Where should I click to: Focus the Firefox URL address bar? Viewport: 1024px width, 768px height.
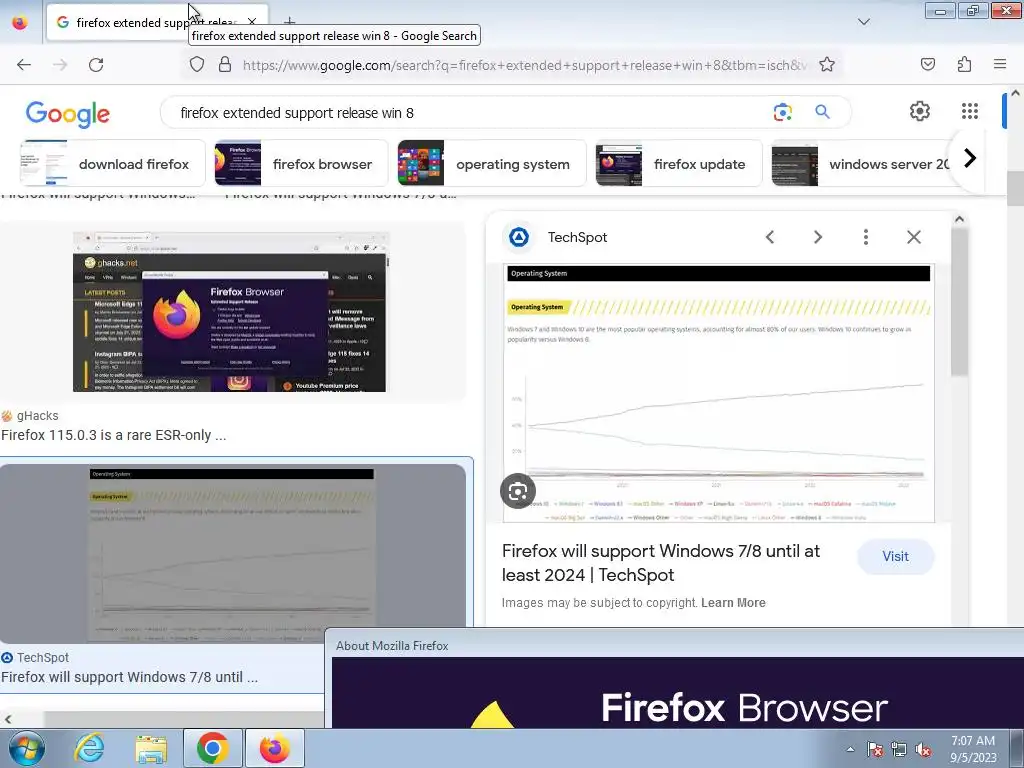tap(524, 65)
